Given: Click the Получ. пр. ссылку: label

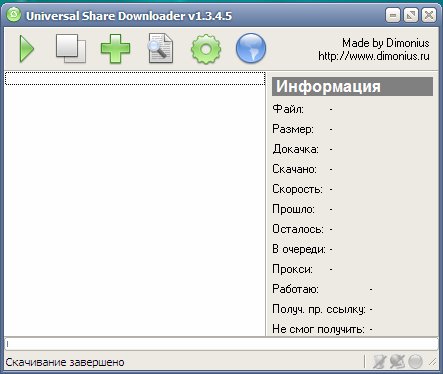Looking at the screenshot, I should [x=319, y=309].
